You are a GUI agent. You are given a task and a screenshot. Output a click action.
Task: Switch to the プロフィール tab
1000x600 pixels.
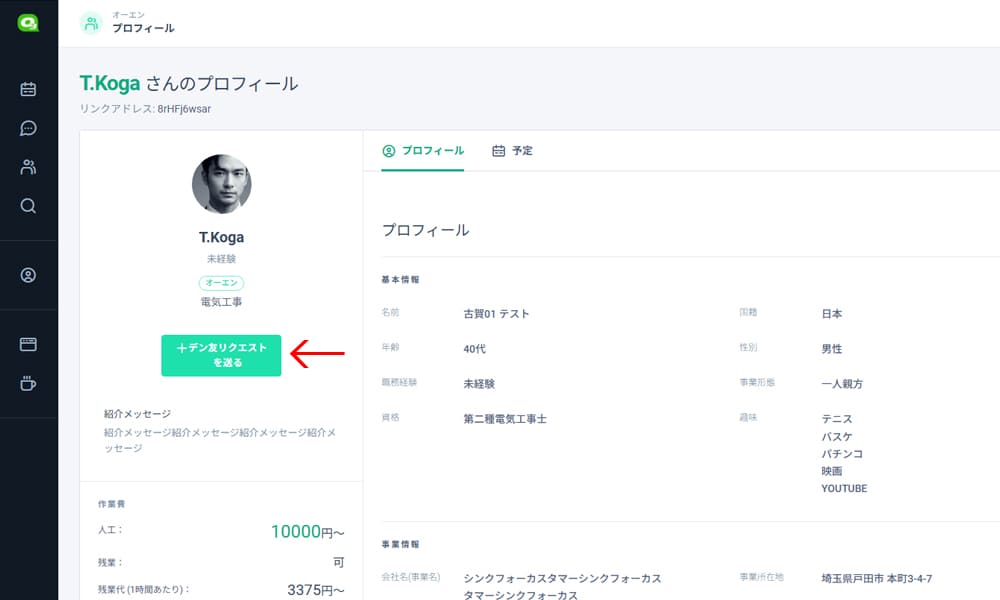tap(423, 151)
